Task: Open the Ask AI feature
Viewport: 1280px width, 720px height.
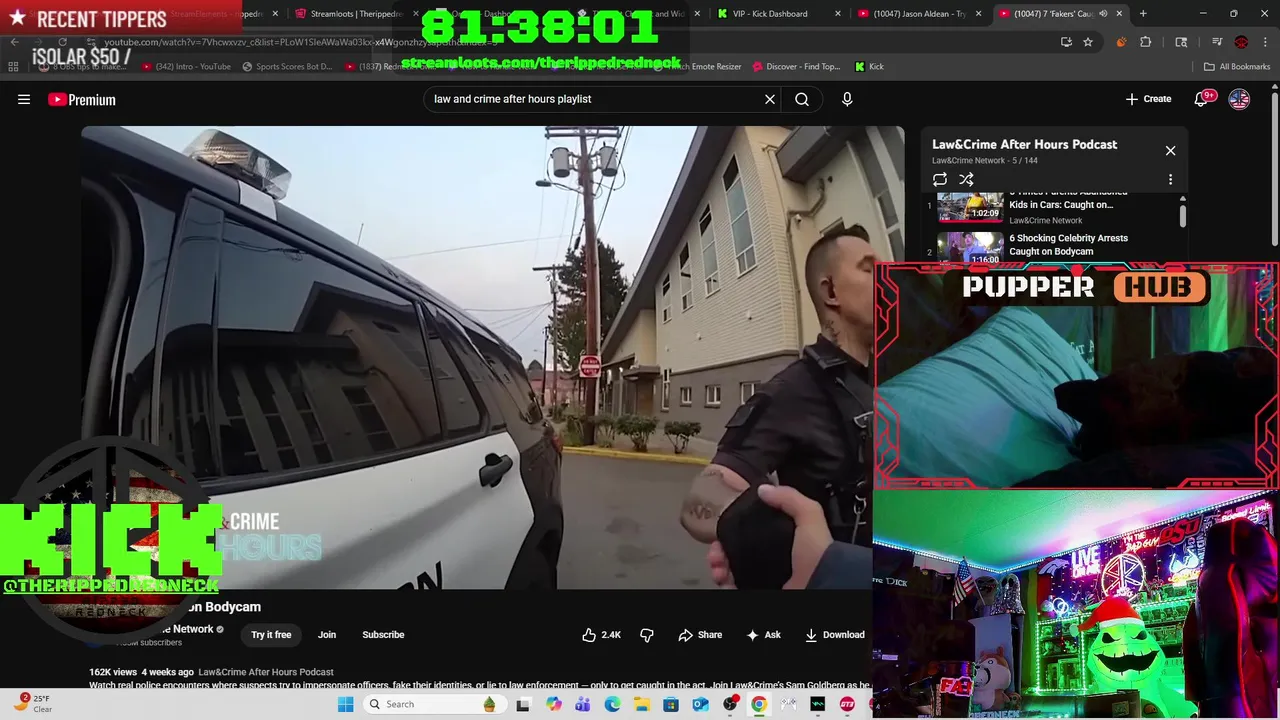Action: (x=763, y=635)
